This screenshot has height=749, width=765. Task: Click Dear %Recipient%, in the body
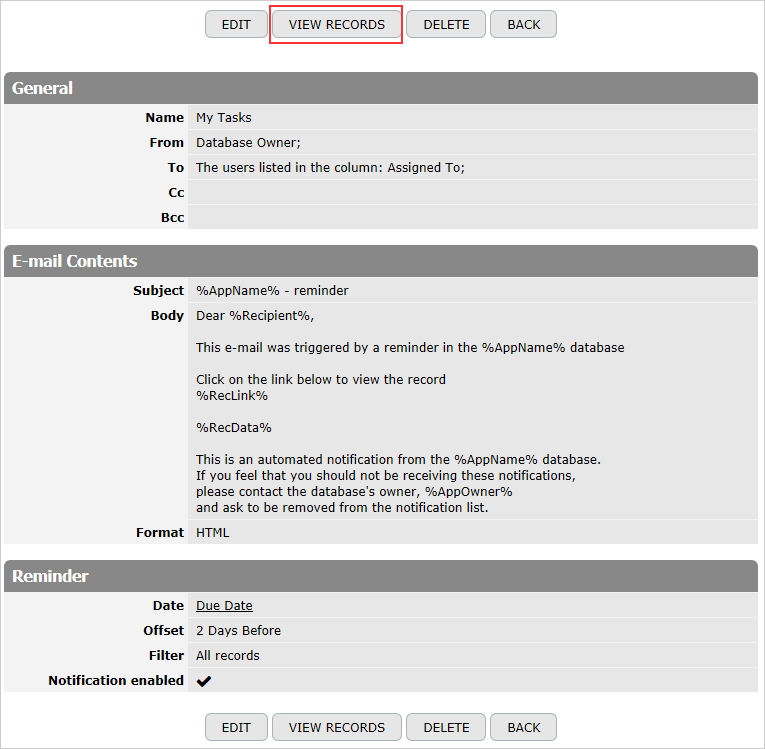click(x=255, y=316)
